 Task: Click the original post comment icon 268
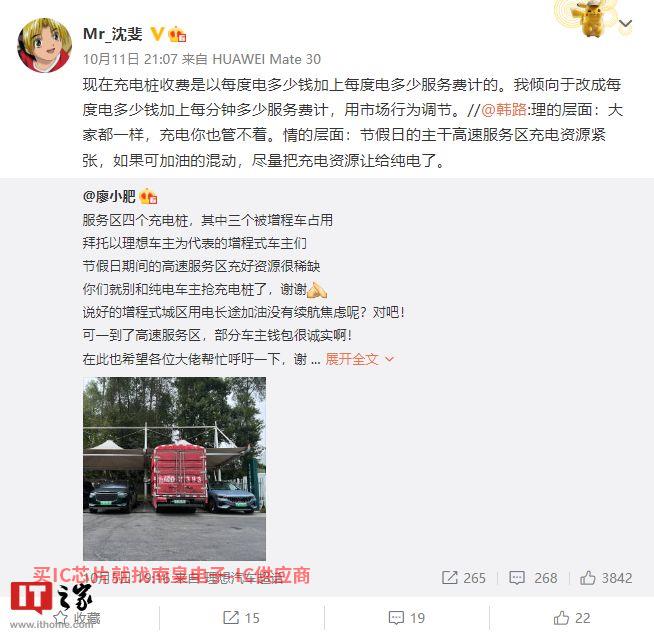point(533,578)
